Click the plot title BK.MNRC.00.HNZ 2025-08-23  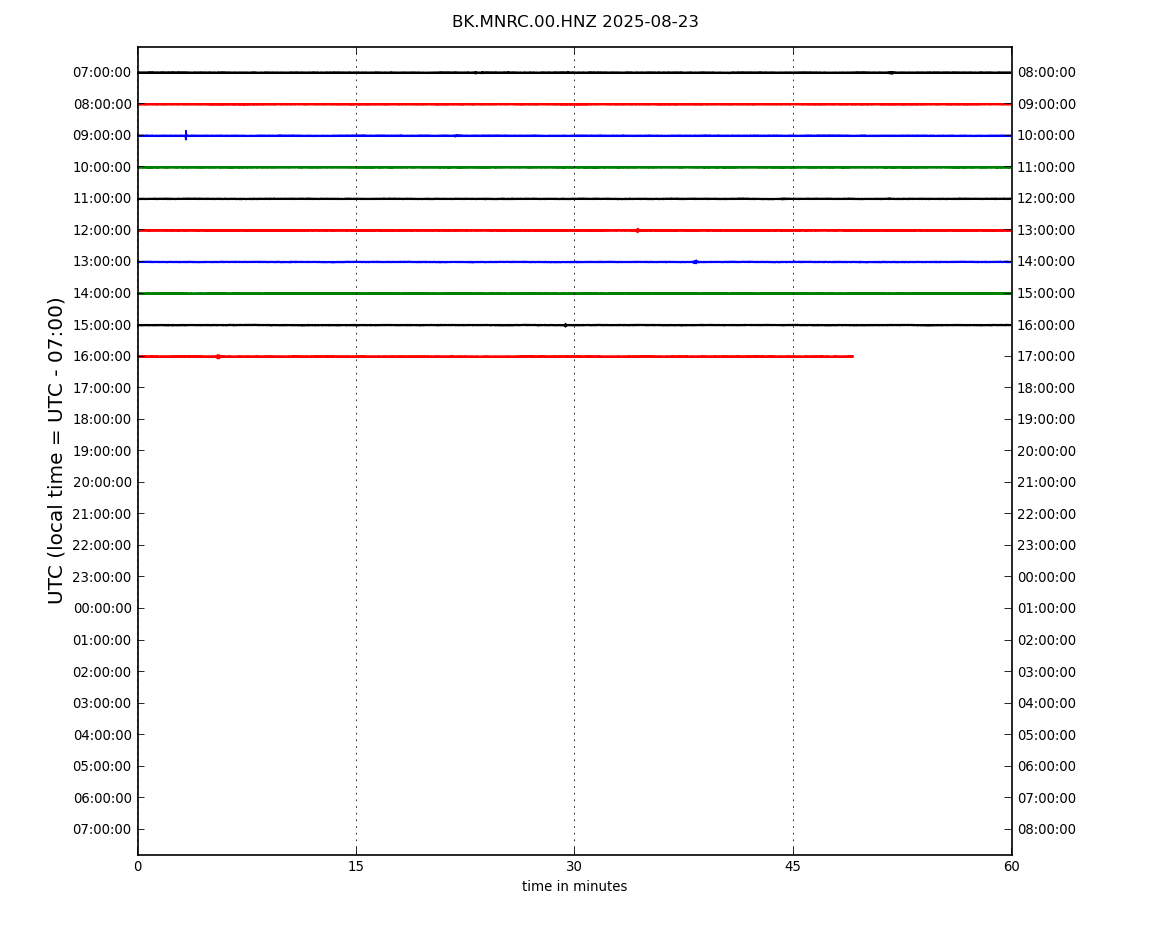pos(575,22)
